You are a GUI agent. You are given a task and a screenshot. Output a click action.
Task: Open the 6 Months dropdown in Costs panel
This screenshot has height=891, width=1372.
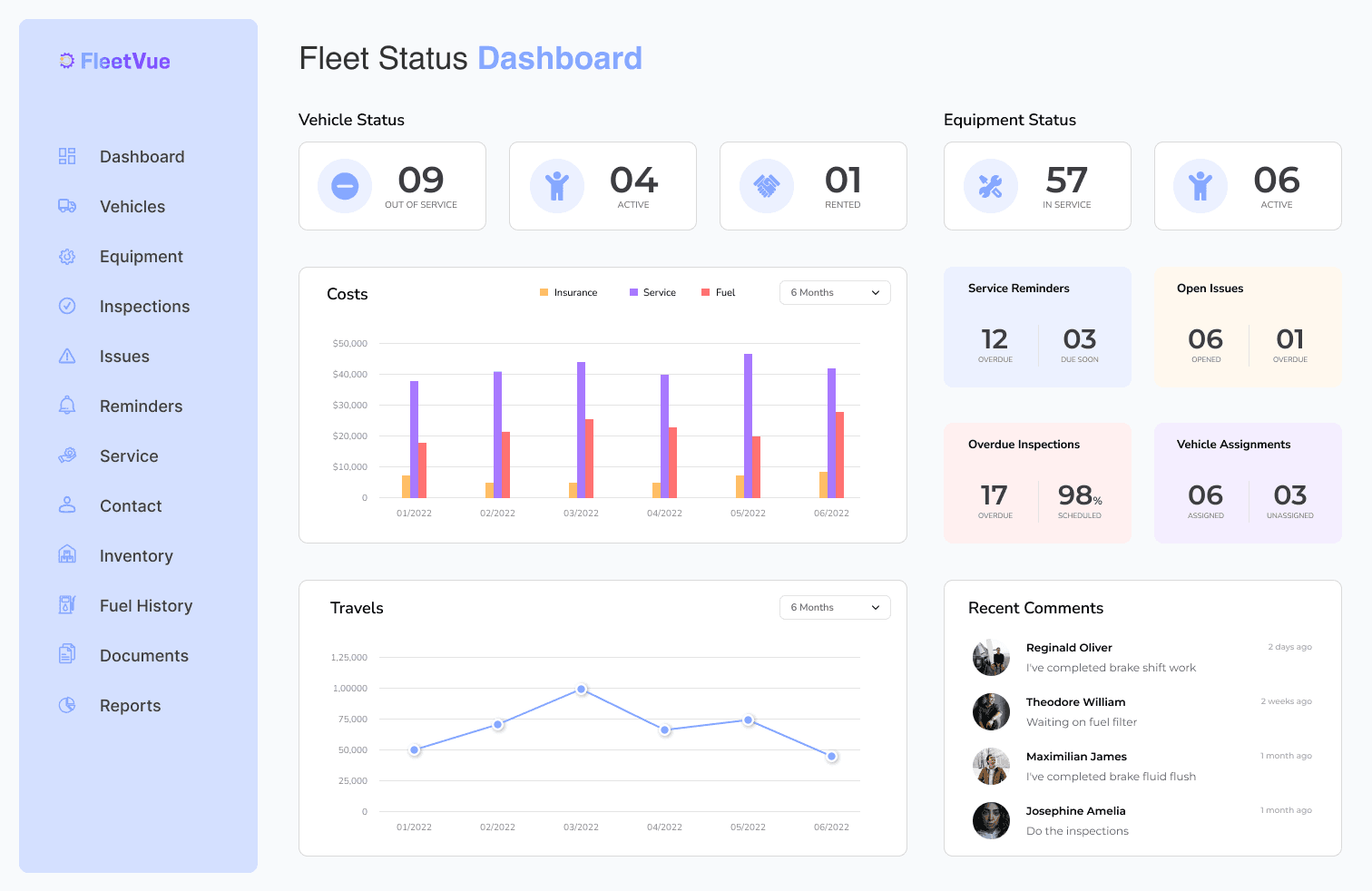834,292
